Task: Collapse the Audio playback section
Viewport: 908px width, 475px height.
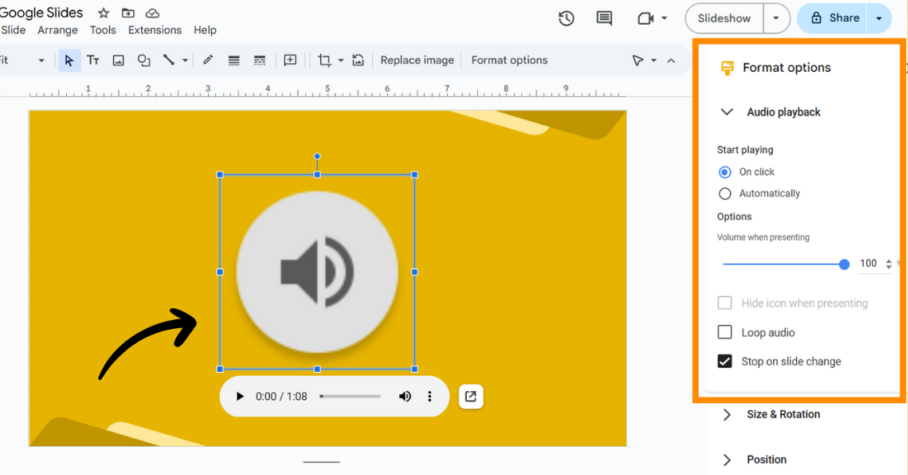Action: [727, 112]
